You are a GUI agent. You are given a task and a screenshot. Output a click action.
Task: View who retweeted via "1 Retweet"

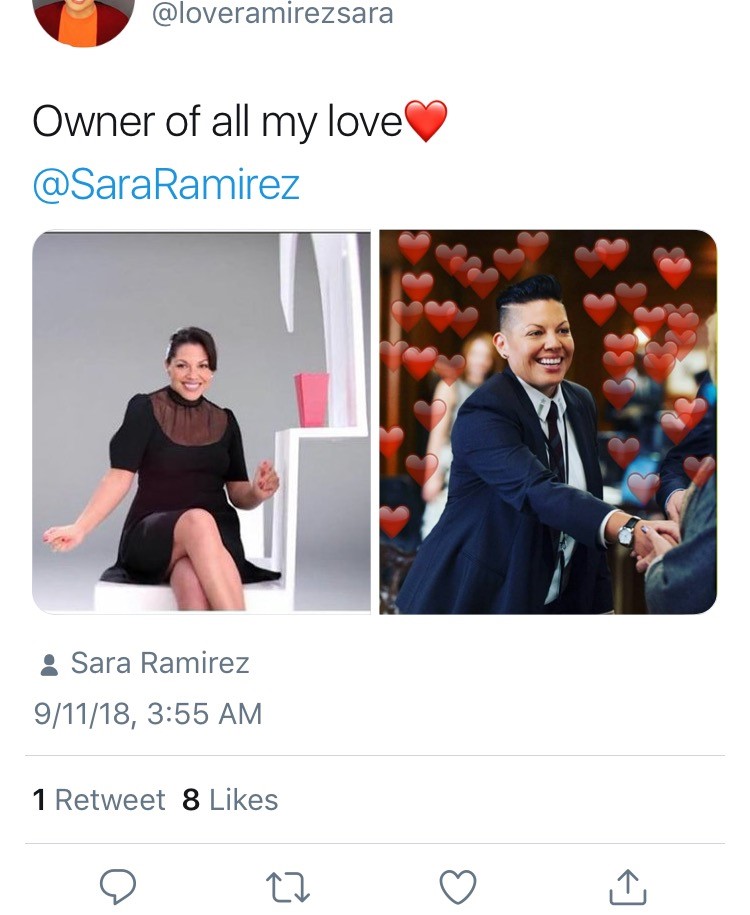click(x=99, y=800)
